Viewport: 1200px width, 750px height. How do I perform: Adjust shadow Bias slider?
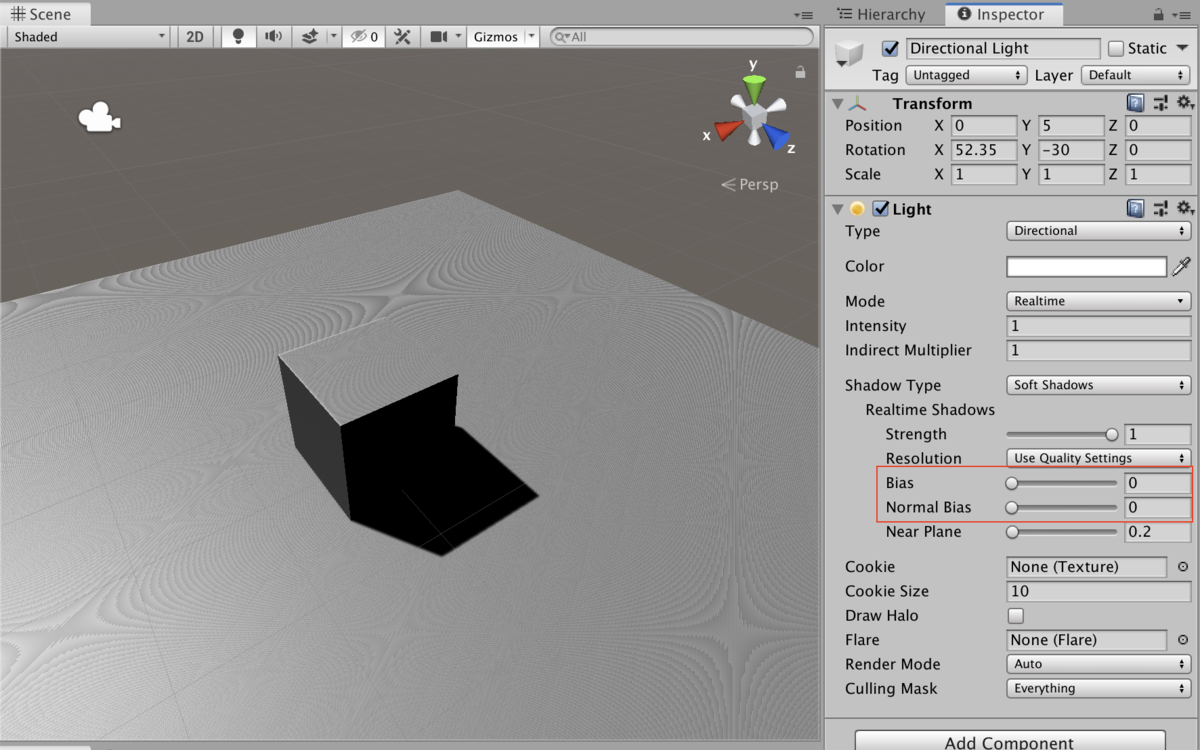pyautogui.click(x=1062, y=483)
